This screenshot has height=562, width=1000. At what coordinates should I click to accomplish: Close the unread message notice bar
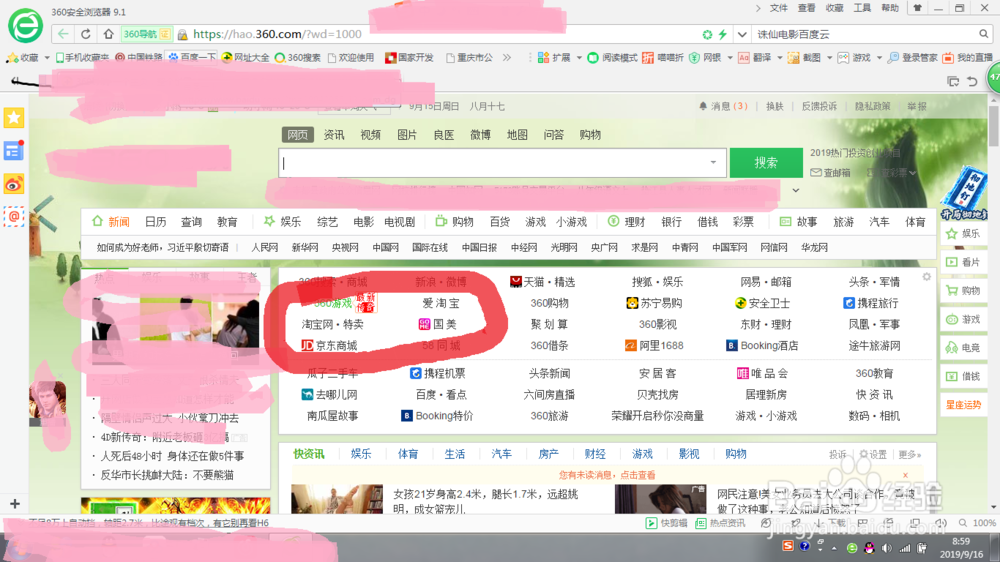[x=905, y=475]
